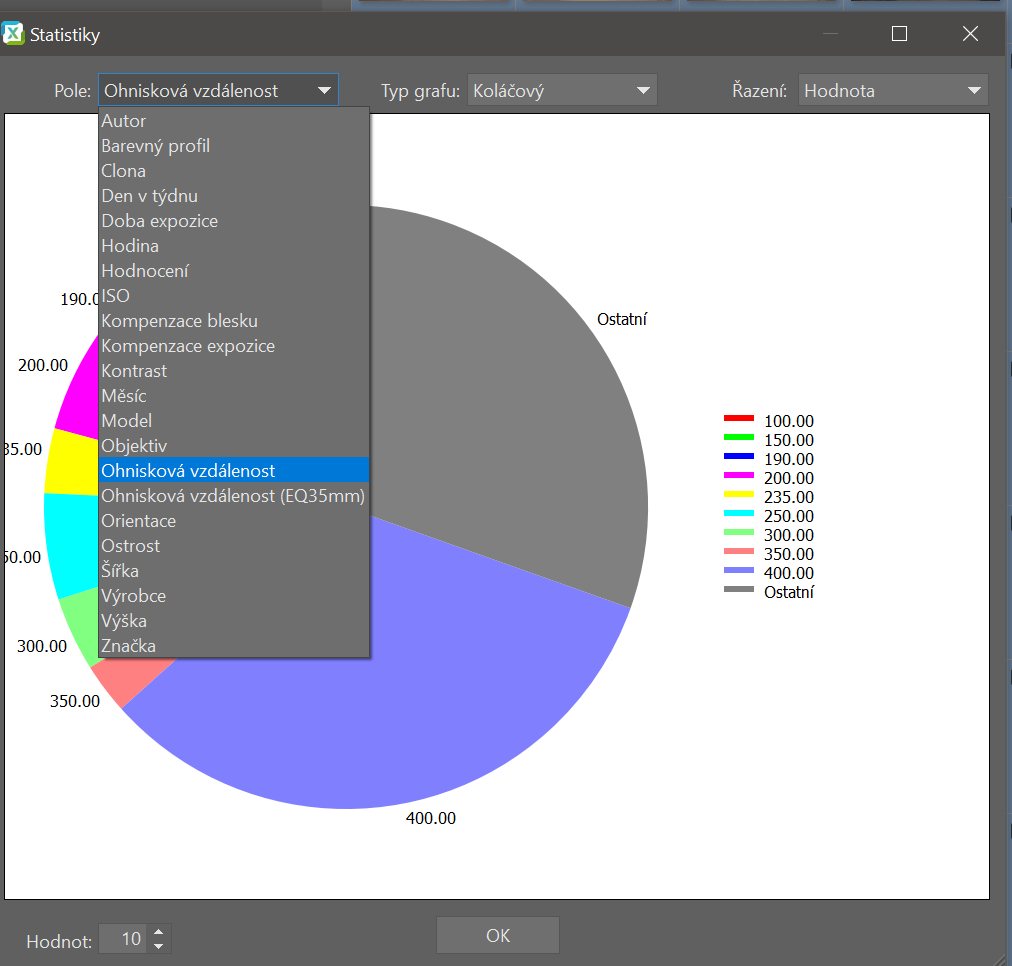Click the Ostatní pie label
1012x966 pixels.
(622, 319)
